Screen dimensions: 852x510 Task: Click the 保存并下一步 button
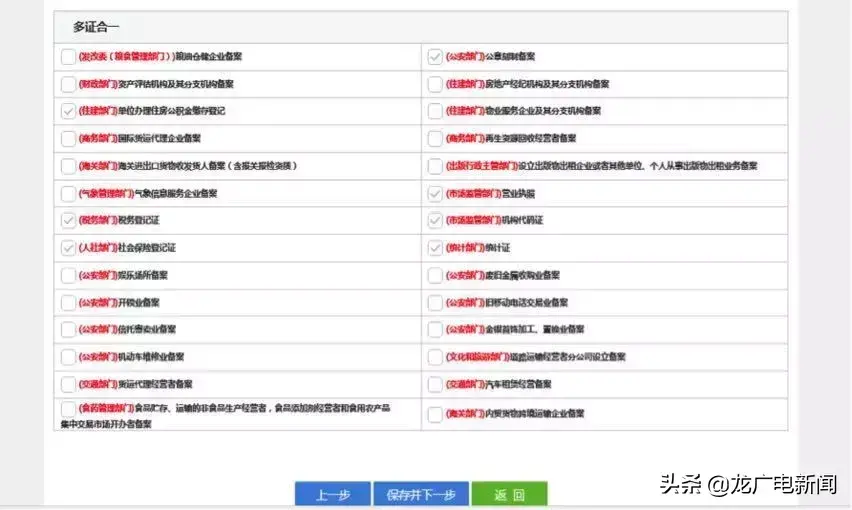(x=420, y=494)
